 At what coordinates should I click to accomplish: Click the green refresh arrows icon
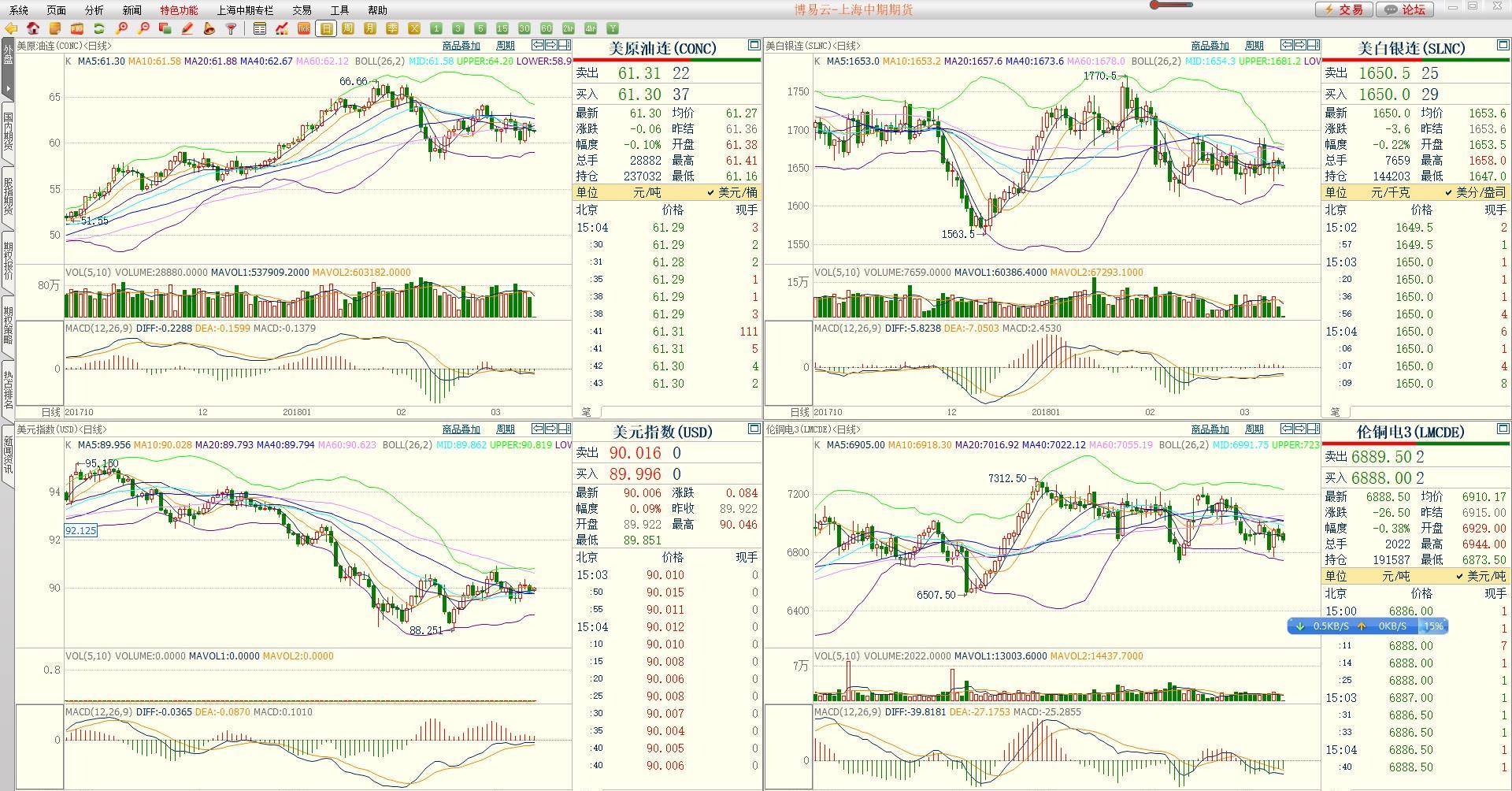99,28
